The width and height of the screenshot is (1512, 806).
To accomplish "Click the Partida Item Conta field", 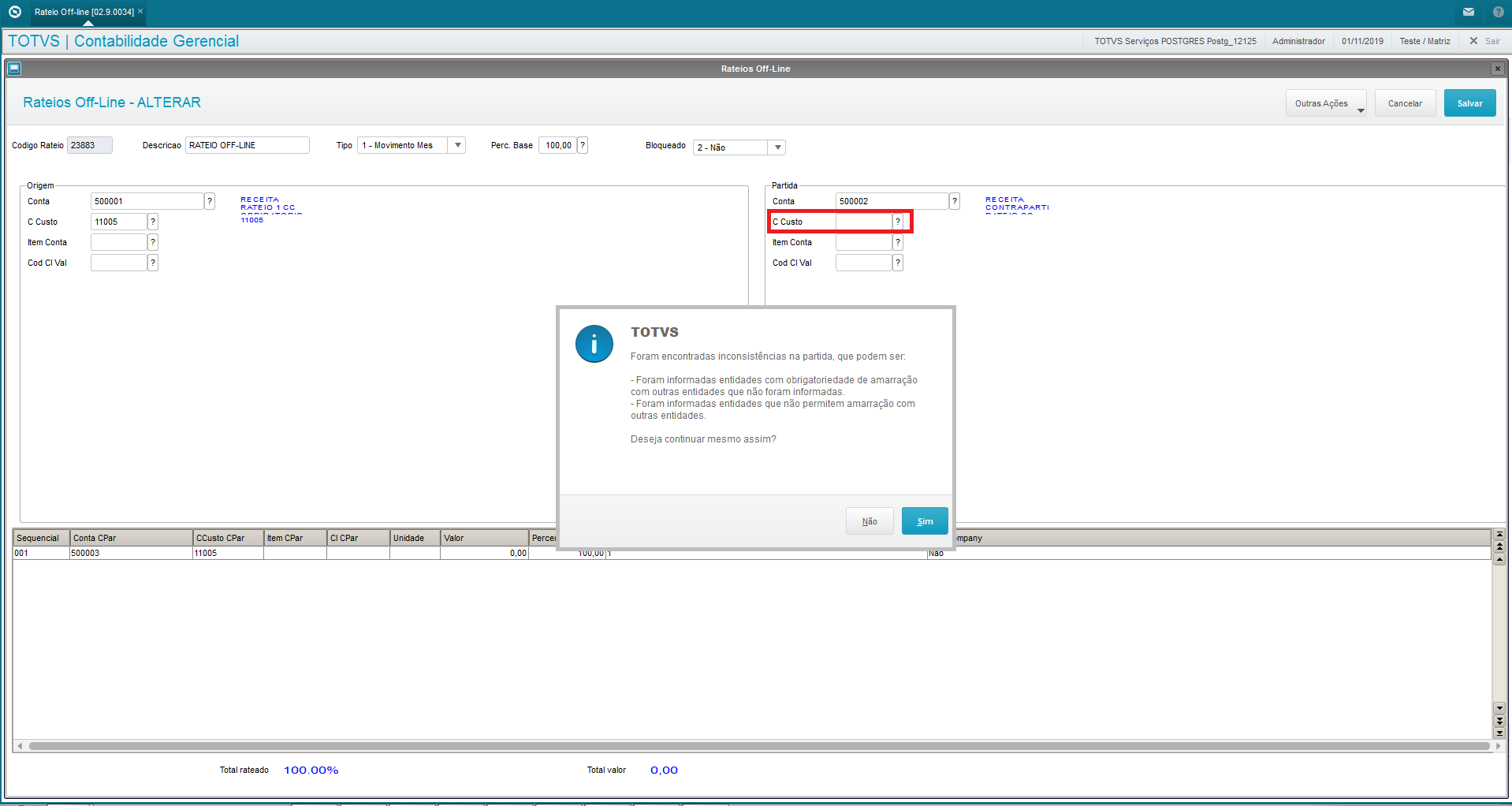I will click(x=864, y=242).
